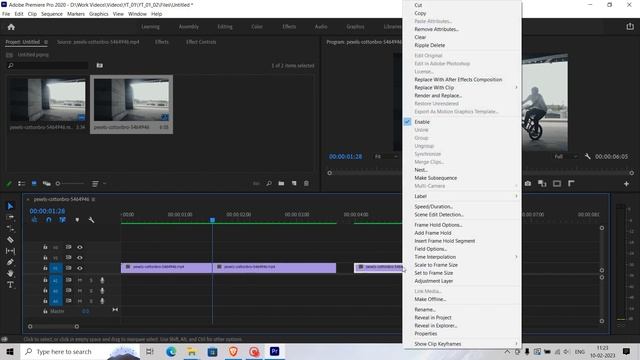Select the Track Select Forward tool
Viewport: 640px width, 360px height.
click(x=10, y=217)
